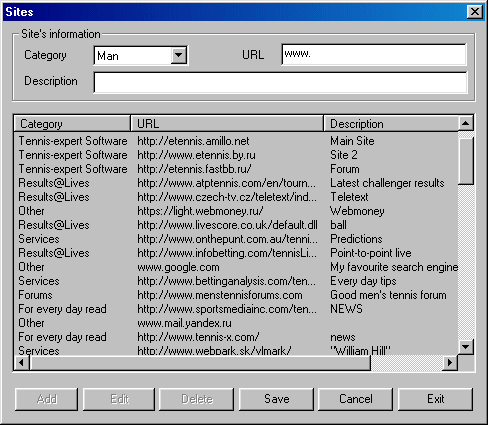Click the Save button
The image size is (488, 425).
[x=276, y=399]
